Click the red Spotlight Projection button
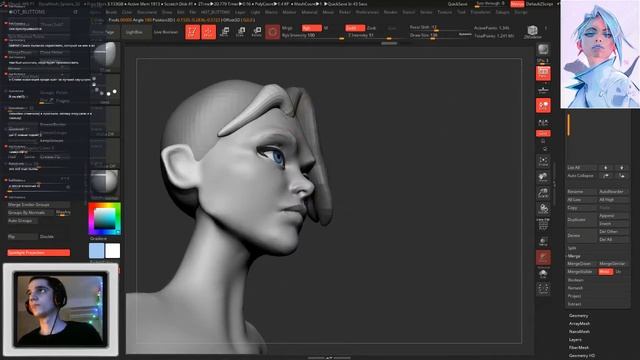This screenshot has width=640, height=360. [39, 253]
